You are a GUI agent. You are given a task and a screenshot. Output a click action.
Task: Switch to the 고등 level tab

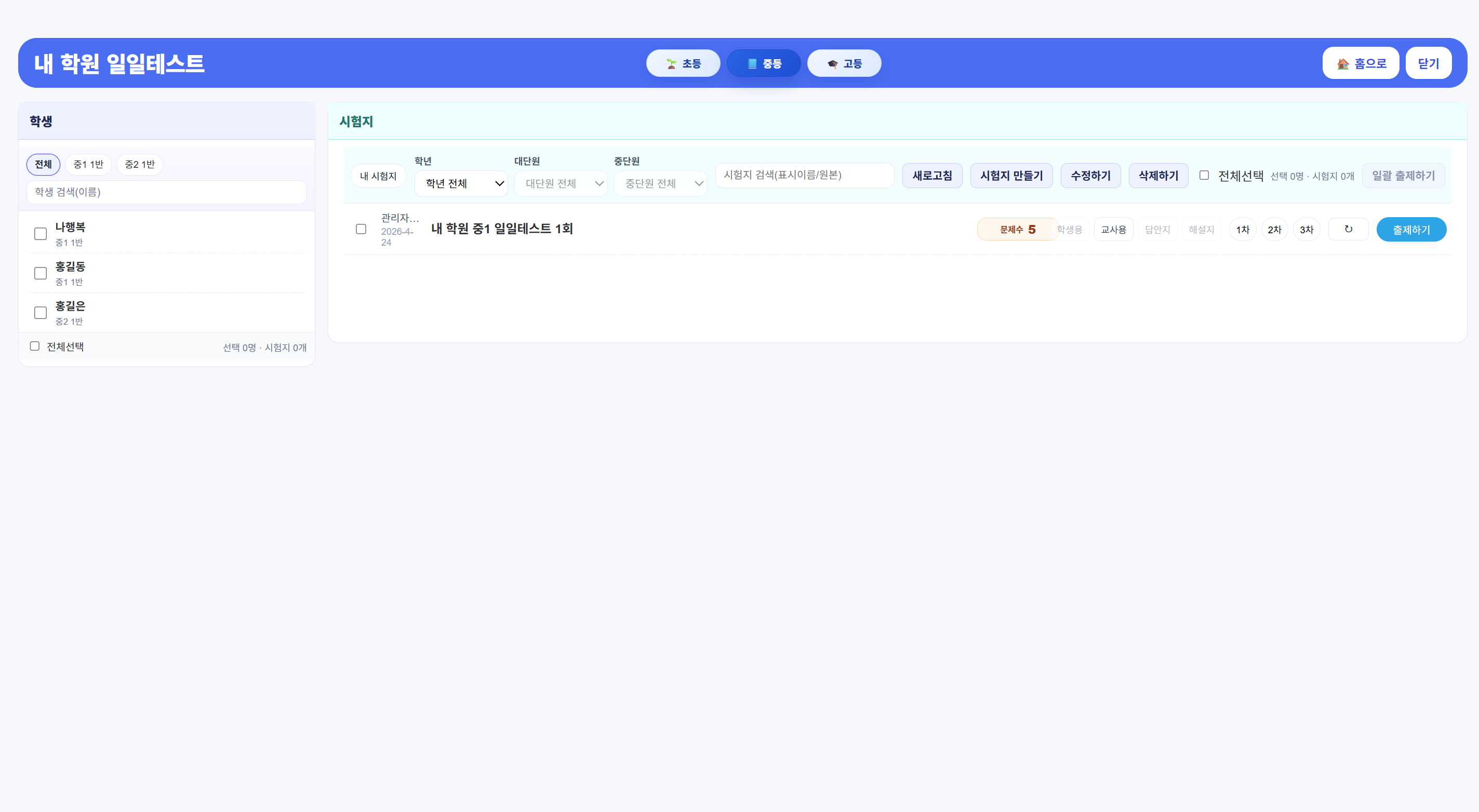pyautogui.click(x=844, y=63)
